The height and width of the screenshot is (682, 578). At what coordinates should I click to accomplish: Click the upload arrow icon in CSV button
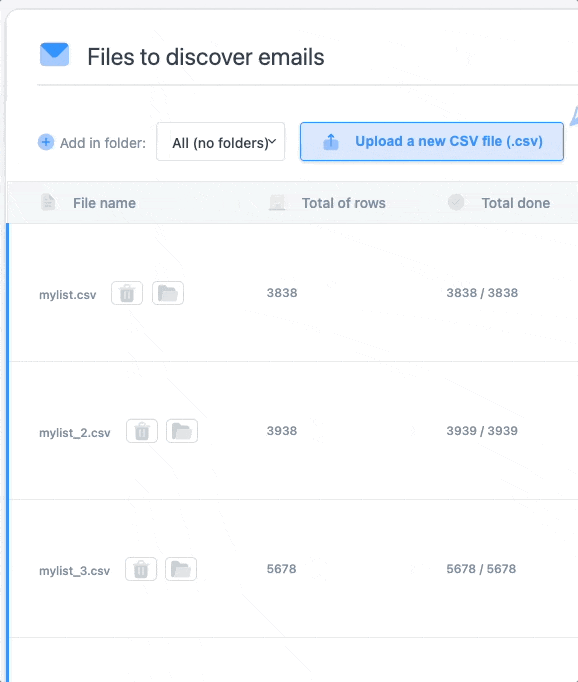coord(331,141)
